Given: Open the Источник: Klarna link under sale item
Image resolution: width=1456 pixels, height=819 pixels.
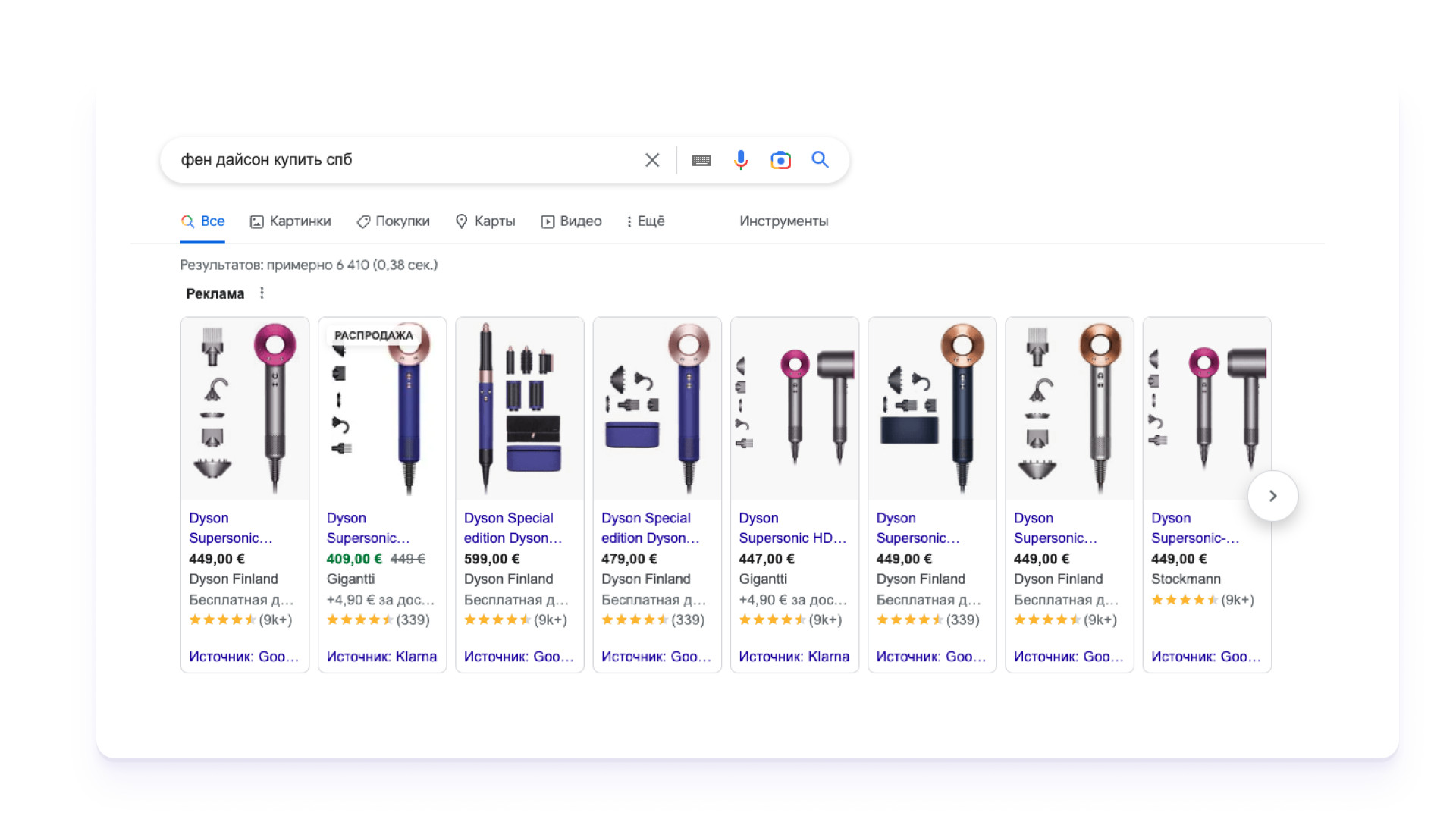Looking at the screenshot, I should click(x=381, y=657).
